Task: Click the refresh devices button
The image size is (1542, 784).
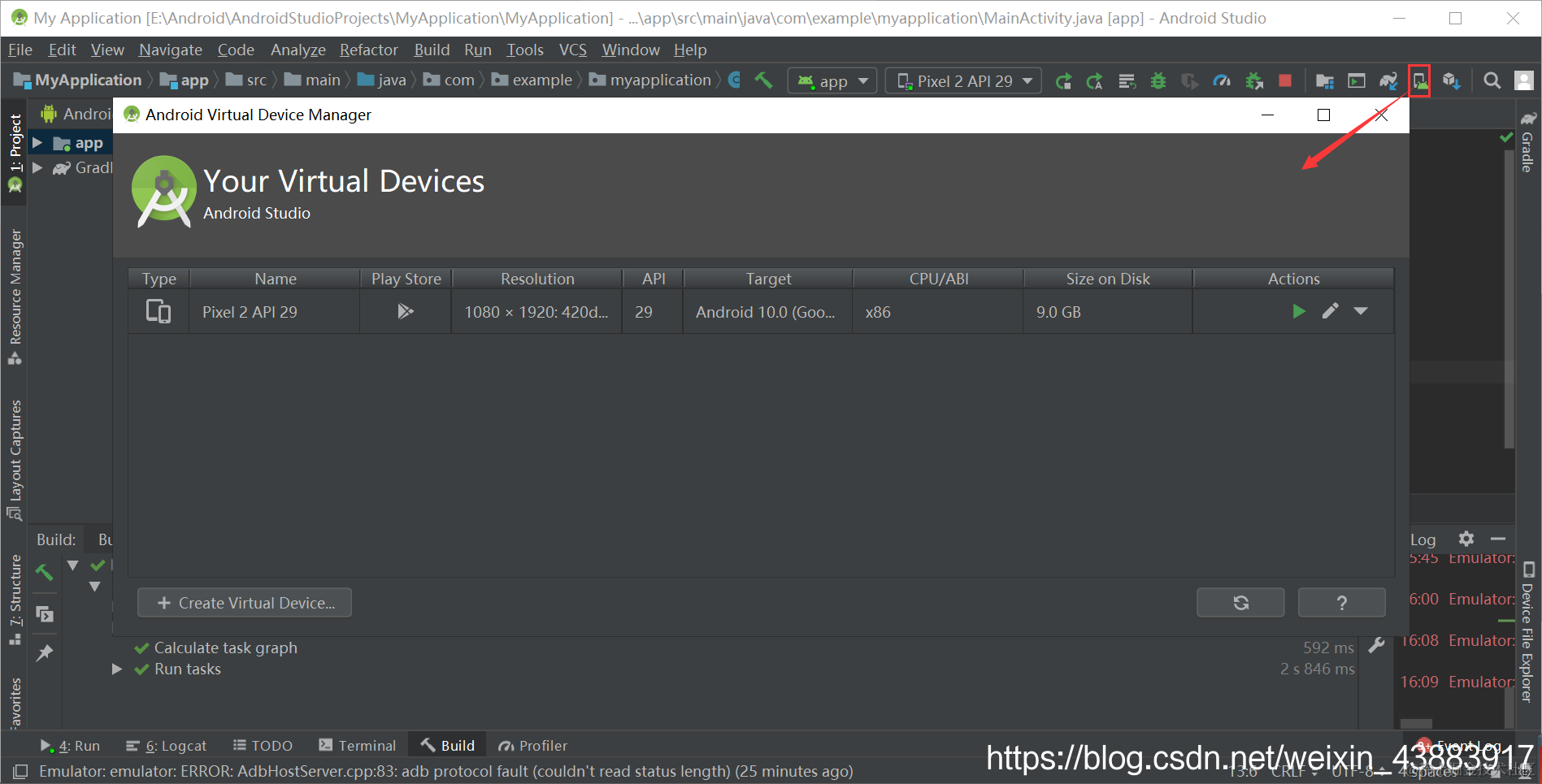Action: [x=1240, y=603]
